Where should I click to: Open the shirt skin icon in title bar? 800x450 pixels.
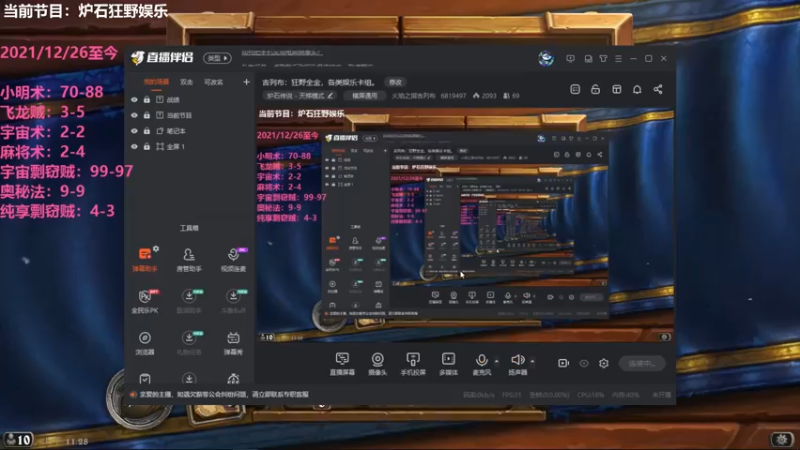click(x=604, y=59)
